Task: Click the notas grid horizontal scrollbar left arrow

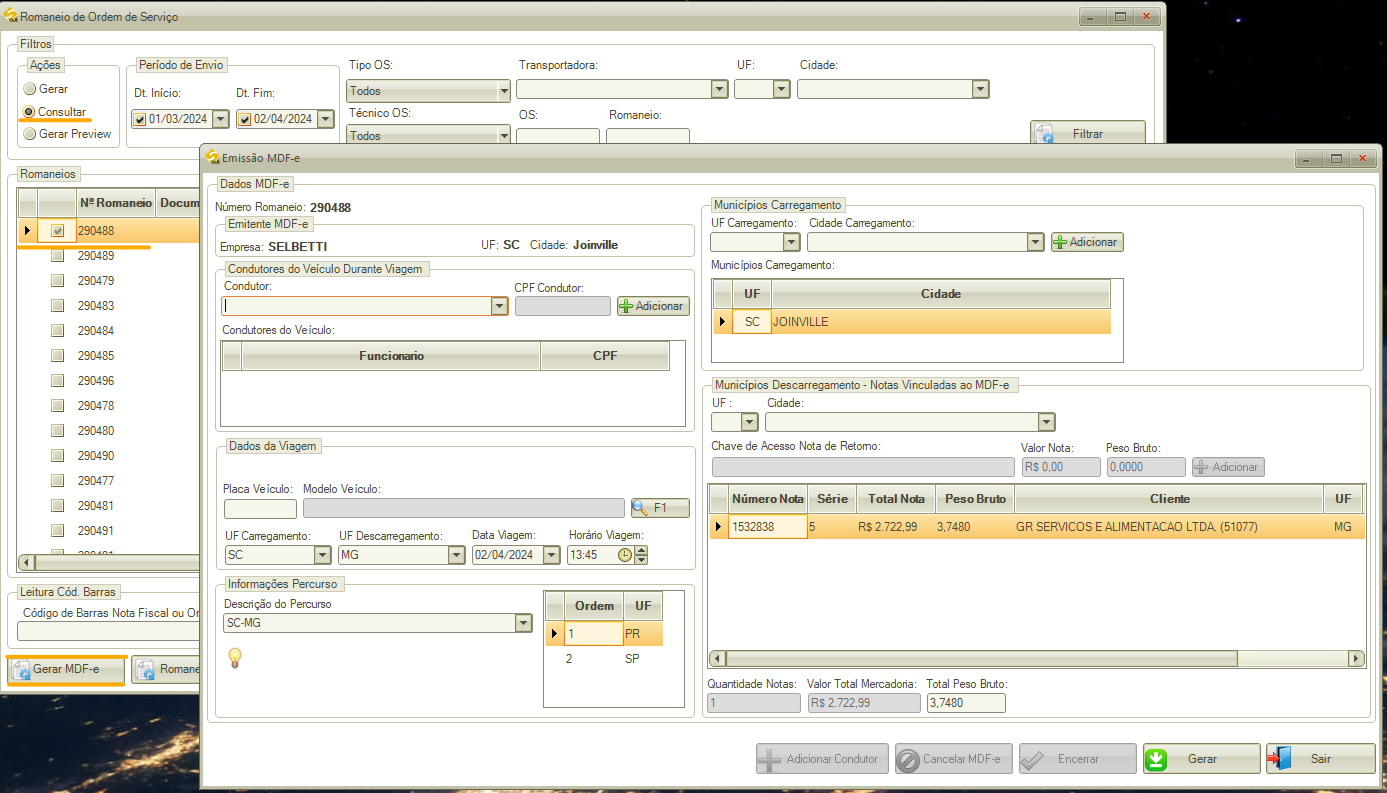Action: [x=717, y=659]
